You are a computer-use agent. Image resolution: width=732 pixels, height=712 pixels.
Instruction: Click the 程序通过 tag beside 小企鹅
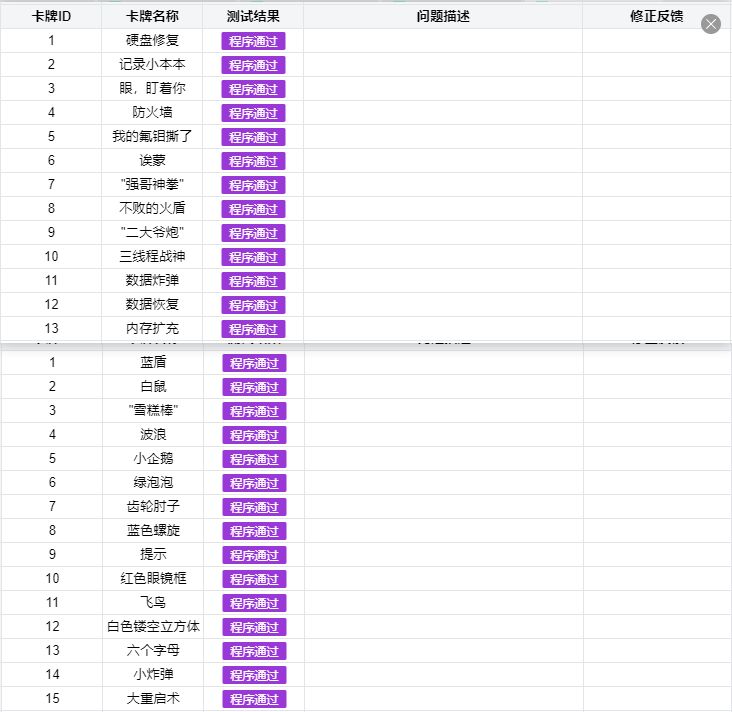tap(254, 459)
